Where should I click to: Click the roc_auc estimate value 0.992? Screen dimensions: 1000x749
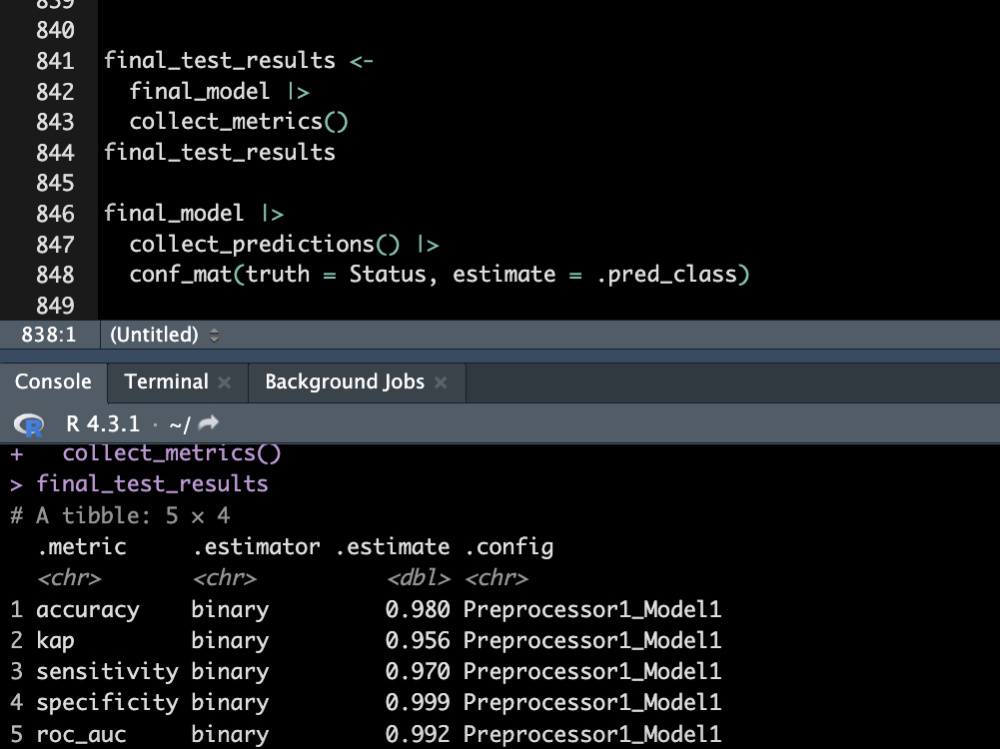pyautogui.click(x=418, y=734)
